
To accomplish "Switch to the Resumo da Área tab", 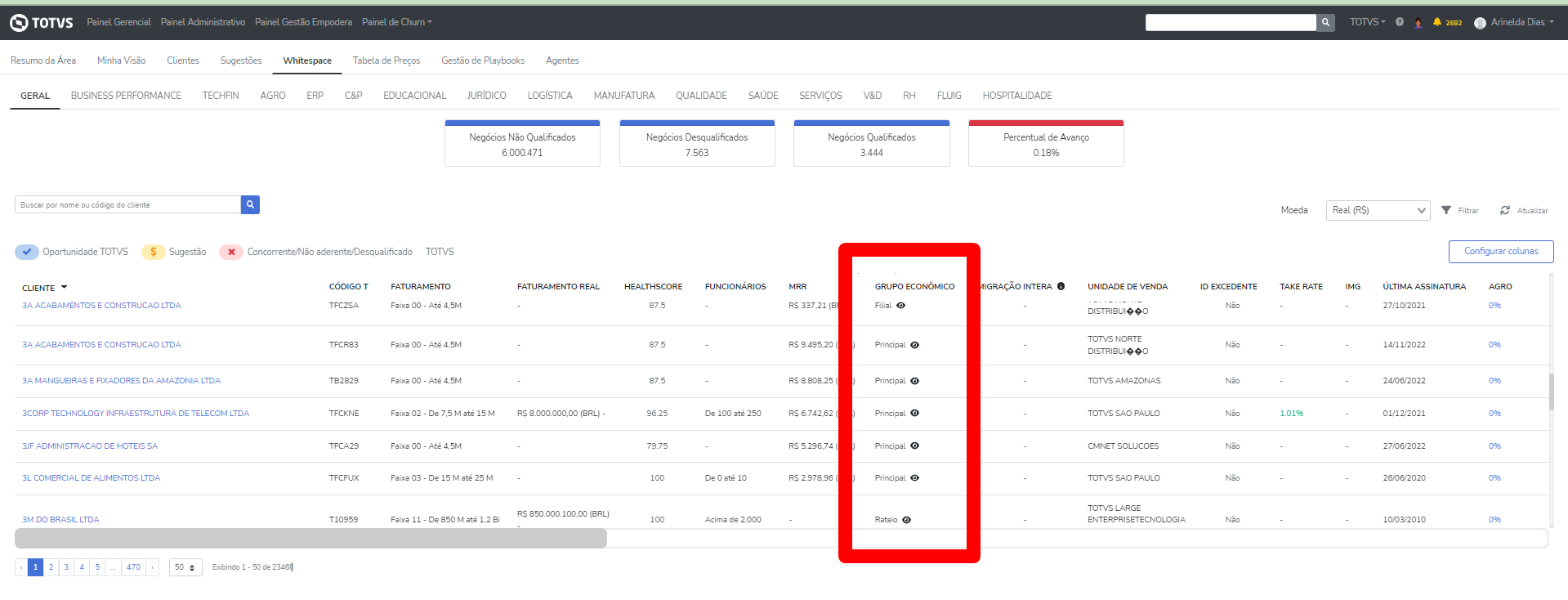I will tap(43, 60).
